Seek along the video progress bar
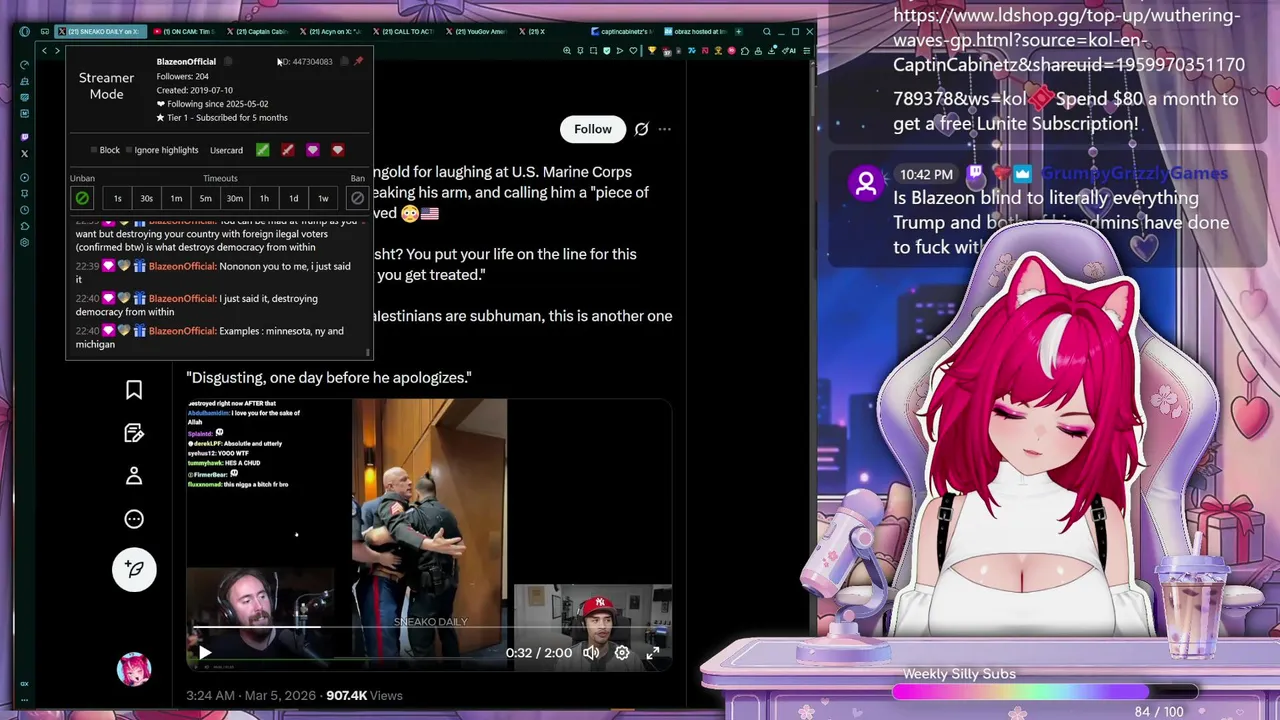The height and width of the screenshot is (720, 1280). pos(430,628)
